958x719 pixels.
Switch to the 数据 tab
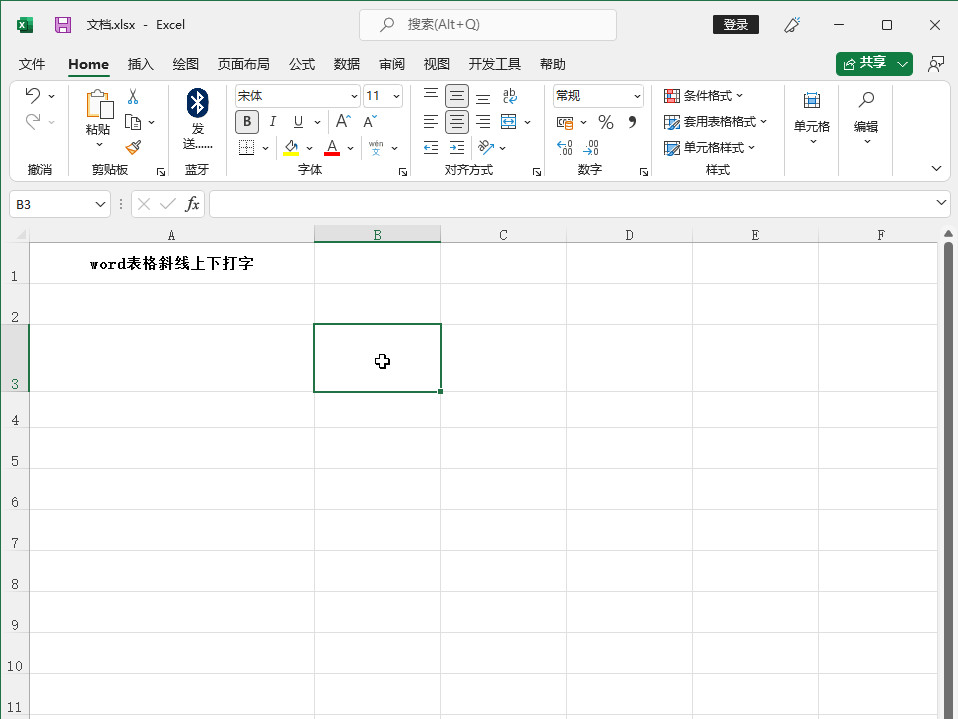[346, 64]
